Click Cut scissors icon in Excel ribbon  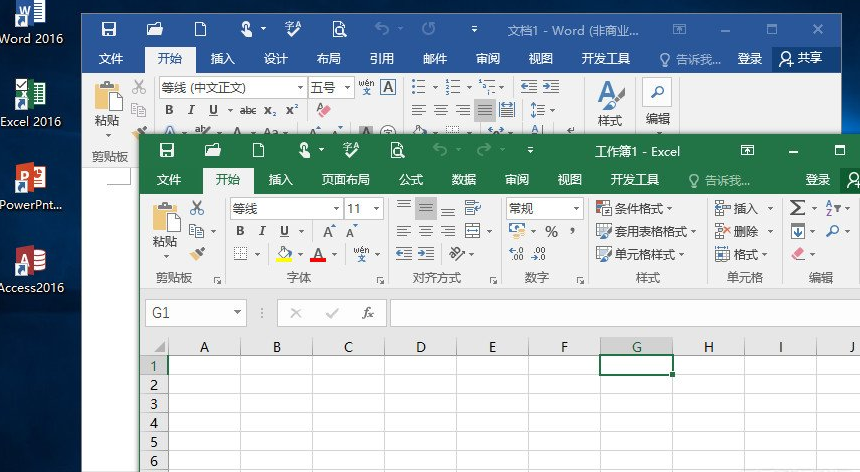(197, 208)
